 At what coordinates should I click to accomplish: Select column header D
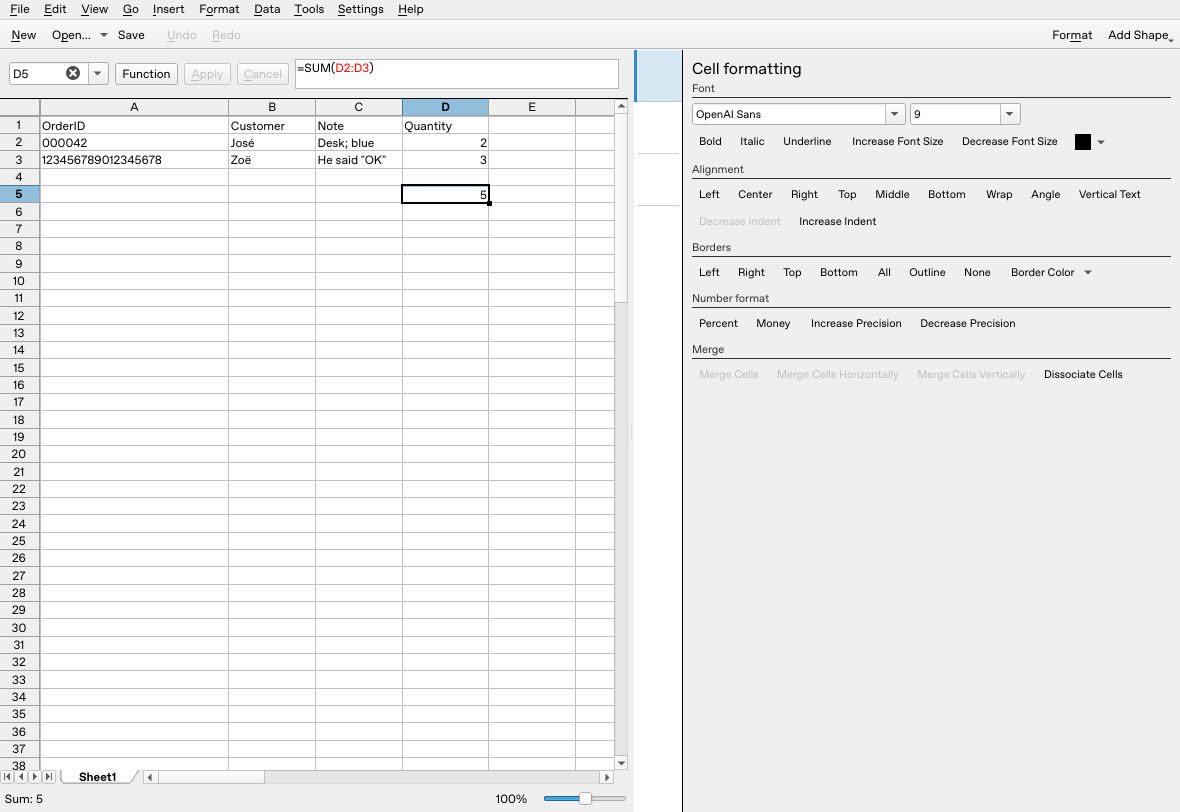pyautogui.click(x=445, y=107)
